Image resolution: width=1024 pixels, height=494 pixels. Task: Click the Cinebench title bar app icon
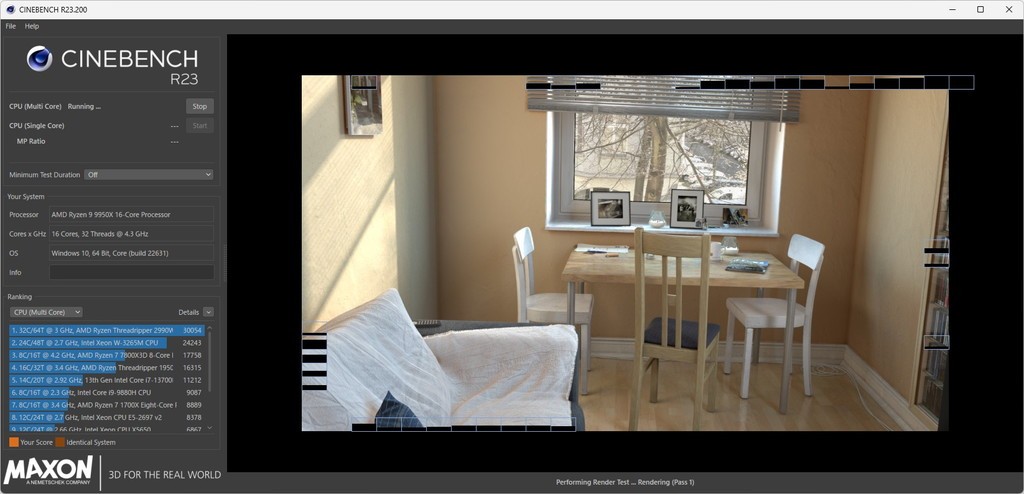[10, 10]
